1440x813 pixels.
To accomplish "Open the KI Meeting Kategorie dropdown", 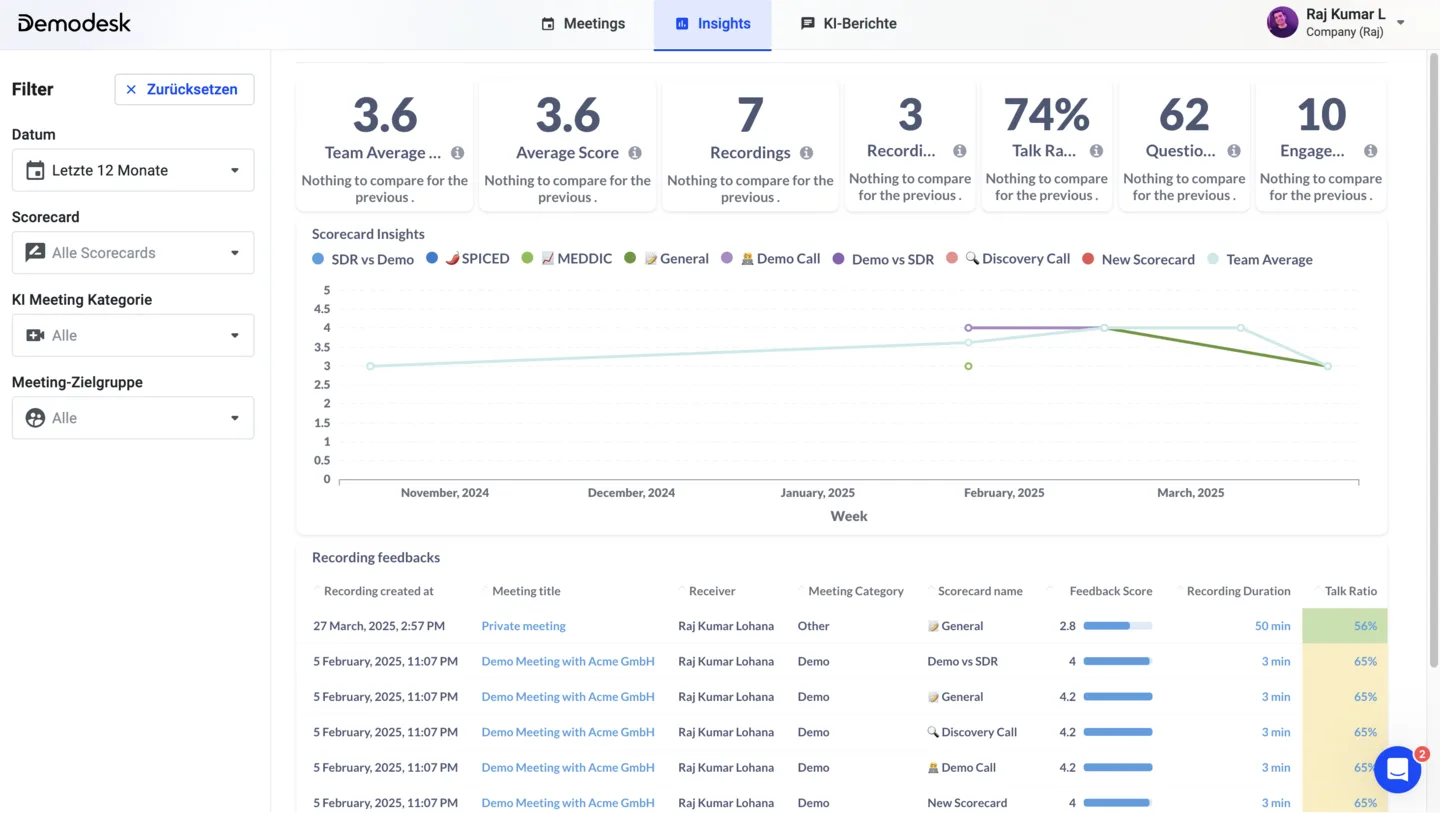I will [133, 335].
